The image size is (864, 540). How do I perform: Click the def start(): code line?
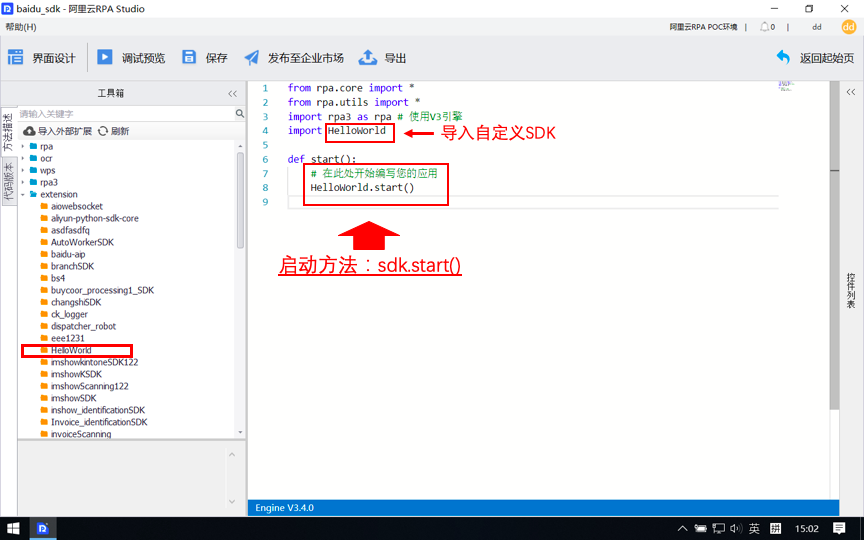pyautogui.click(x=322, y=159)
